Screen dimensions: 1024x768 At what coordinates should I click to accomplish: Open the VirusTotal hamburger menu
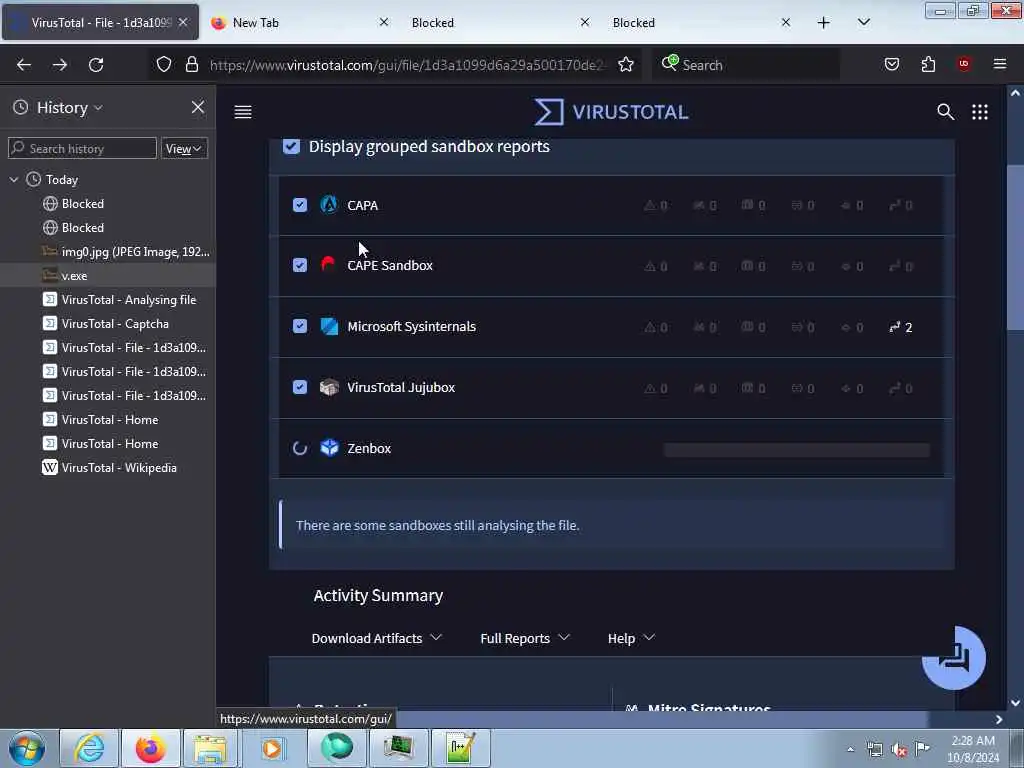(x=243, y=112)
